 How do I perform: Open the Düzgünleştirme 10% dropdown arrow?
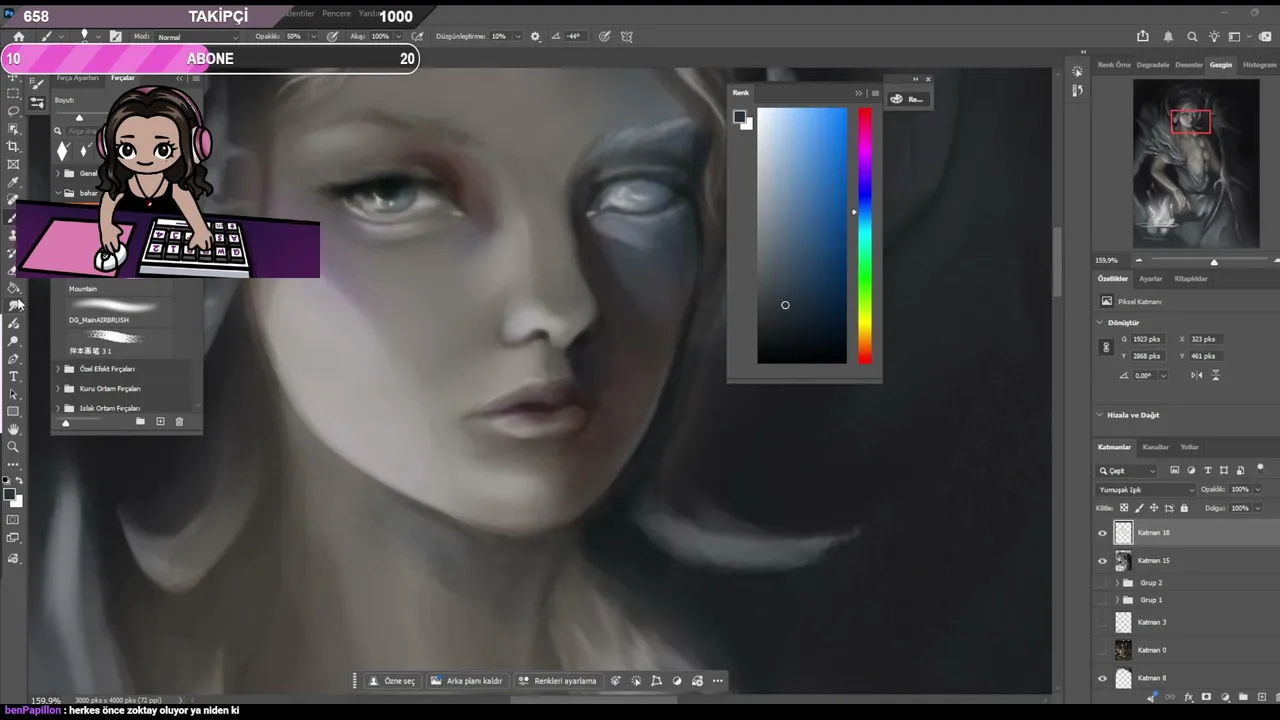tap(517, 37)
